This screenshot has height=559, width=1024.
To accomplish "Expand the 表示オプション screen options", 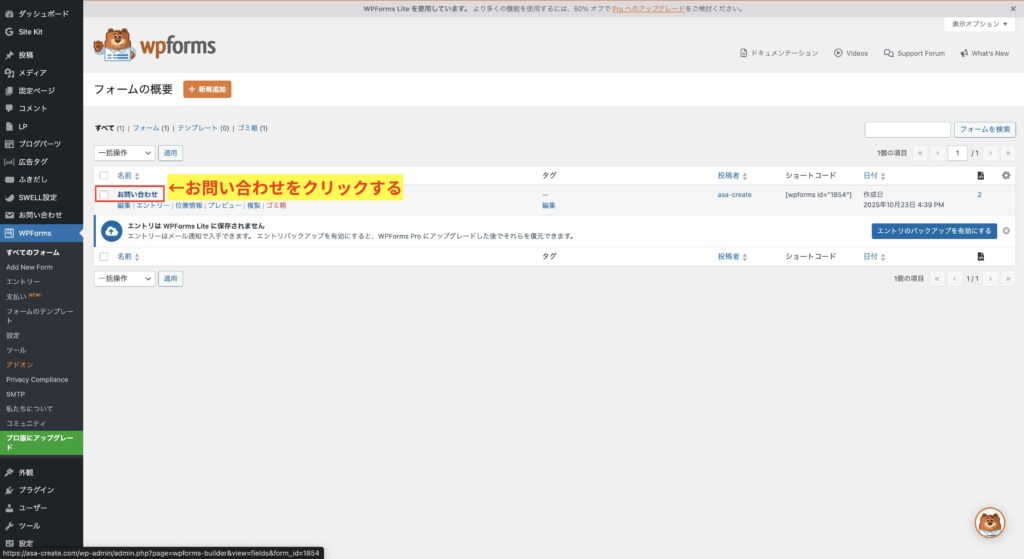I will (979, 24).
